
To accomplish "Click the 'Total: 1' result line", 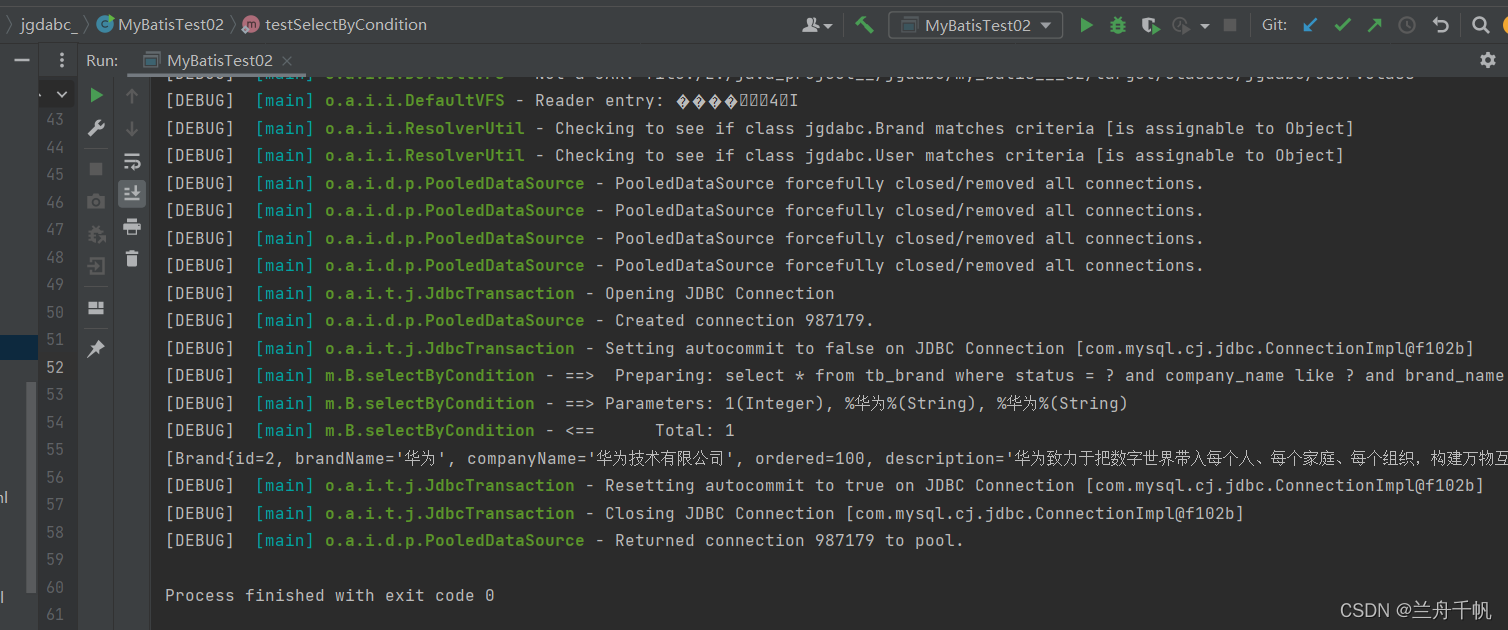I will 450,430.
